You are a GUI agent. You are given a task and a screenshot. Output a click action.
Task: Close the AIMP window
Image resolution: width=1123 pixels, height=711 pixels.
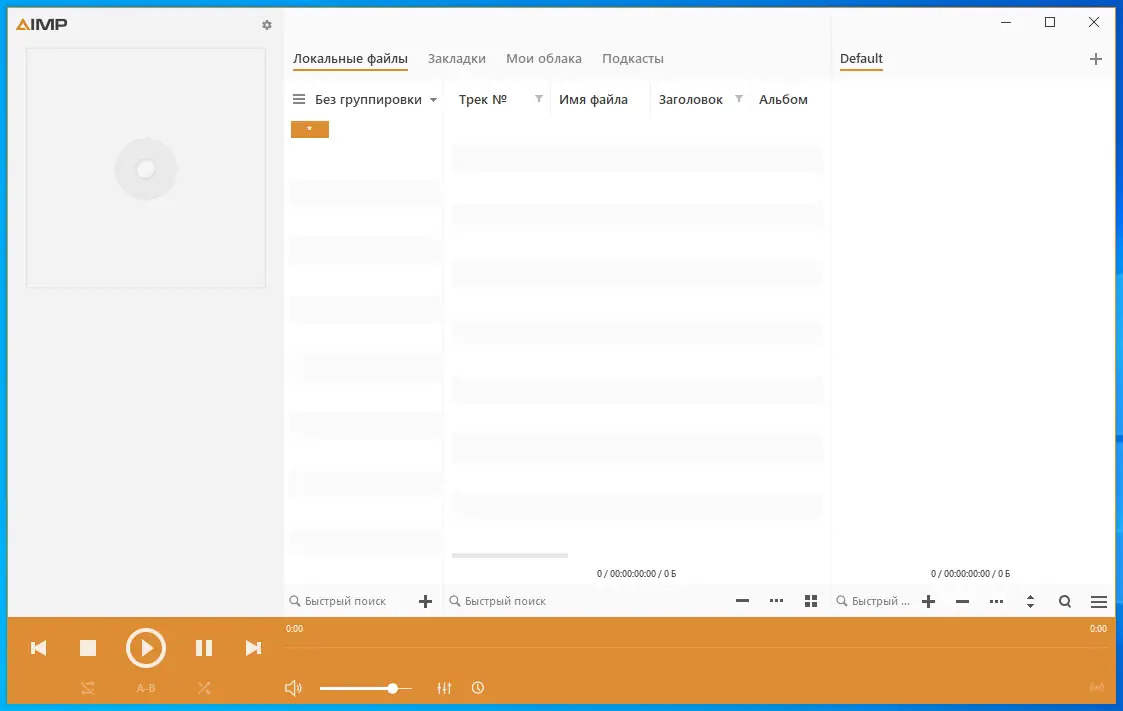click(x=1094, y=23)
